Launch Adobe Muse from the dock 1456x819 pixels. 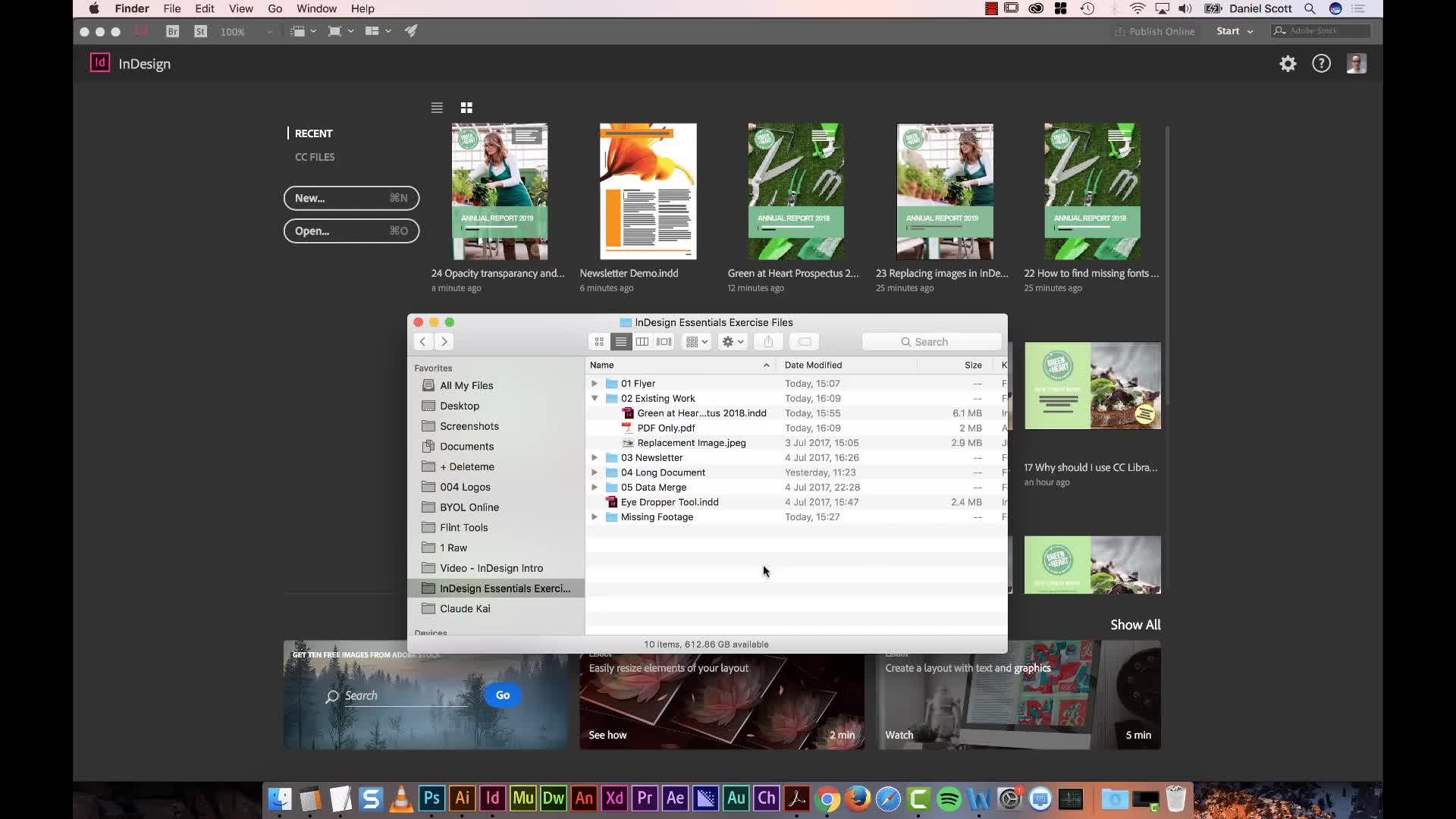pyautogui.click(x=523, y=799)
